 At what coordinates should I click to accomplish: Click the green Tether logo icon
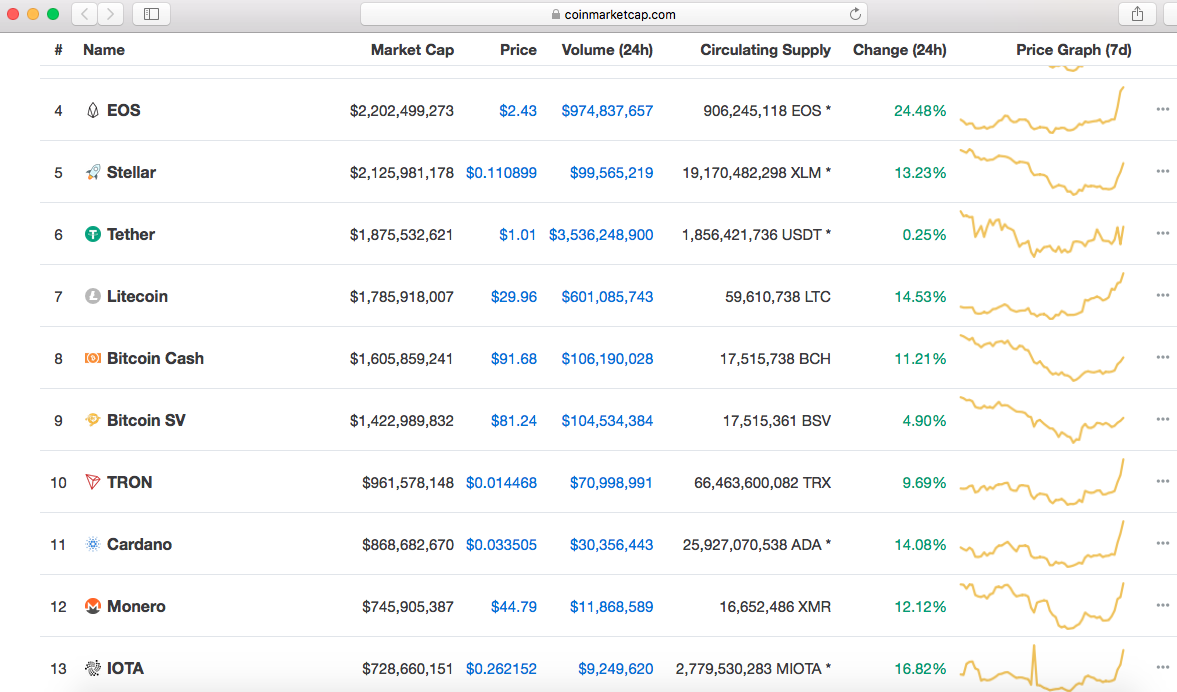(92, 234)
